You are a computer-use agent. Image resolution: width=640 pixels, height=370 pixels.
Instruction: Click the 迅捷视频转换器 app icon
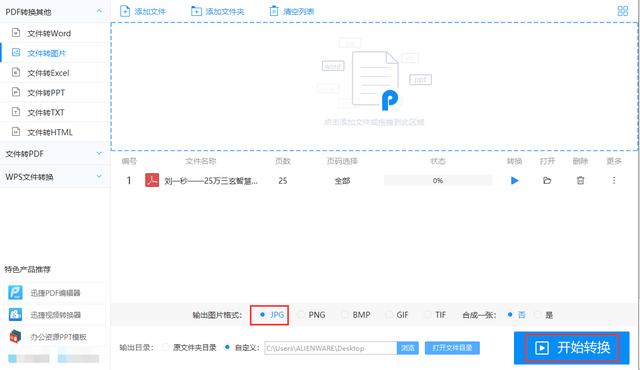coord(15,315)
